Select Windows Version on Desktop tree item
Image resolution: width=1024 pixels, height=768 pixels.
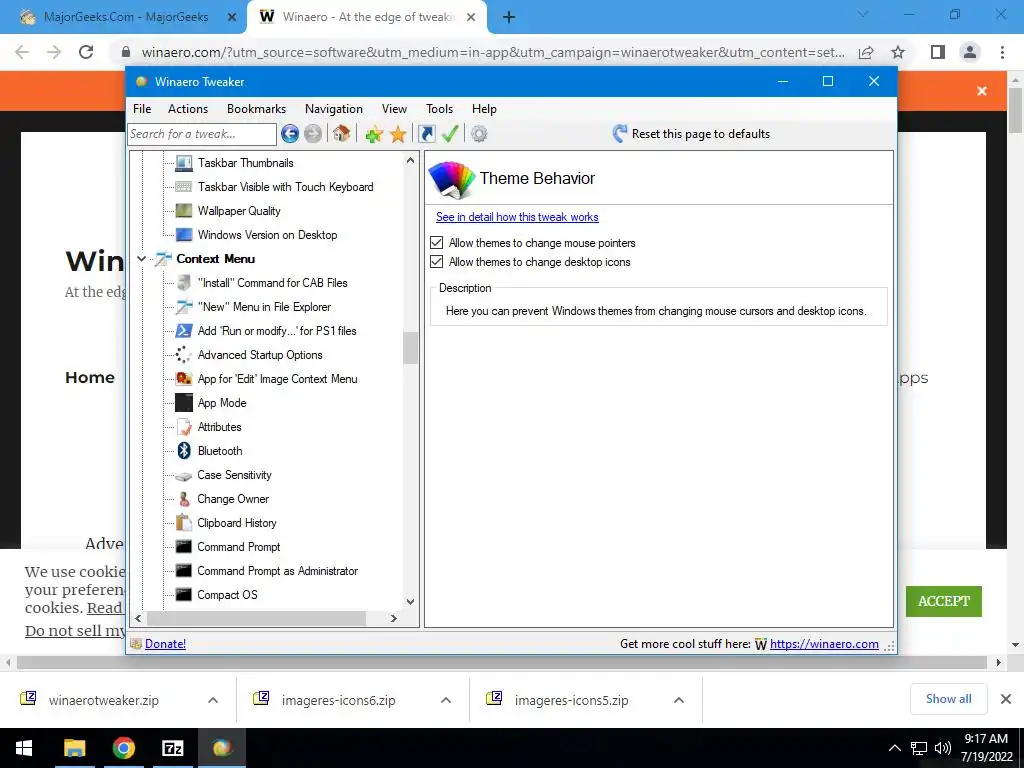267,235
